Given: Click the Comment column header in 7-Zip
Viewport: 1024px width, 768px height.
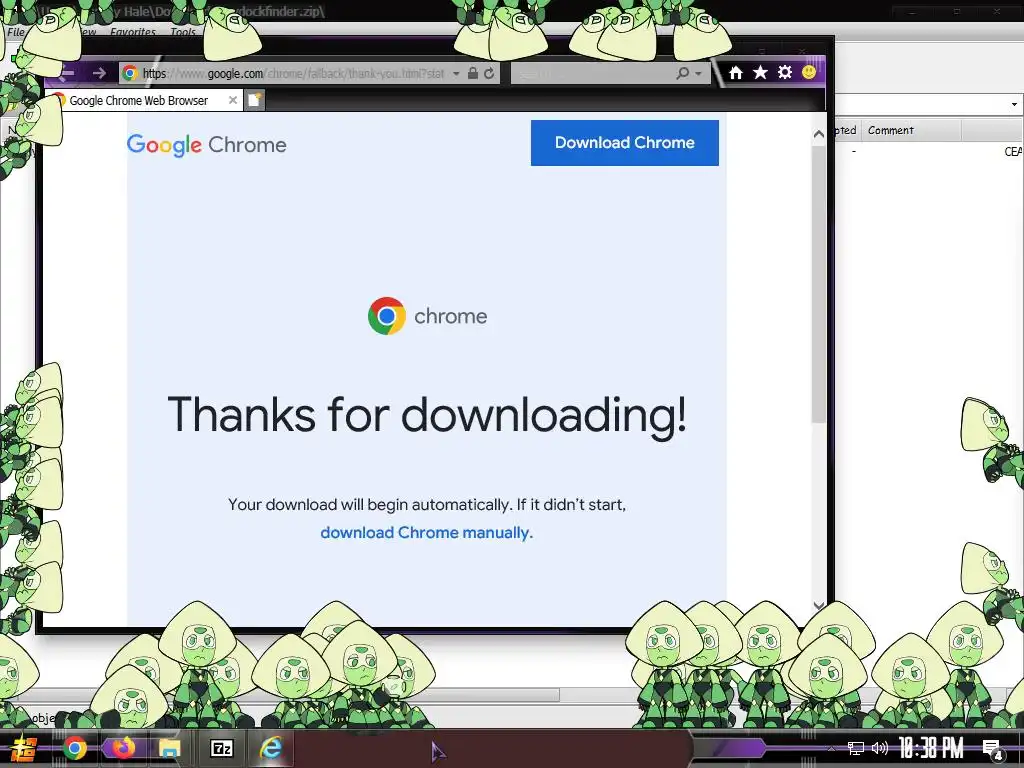Looking at the screenshot, I should coord(912,130).
